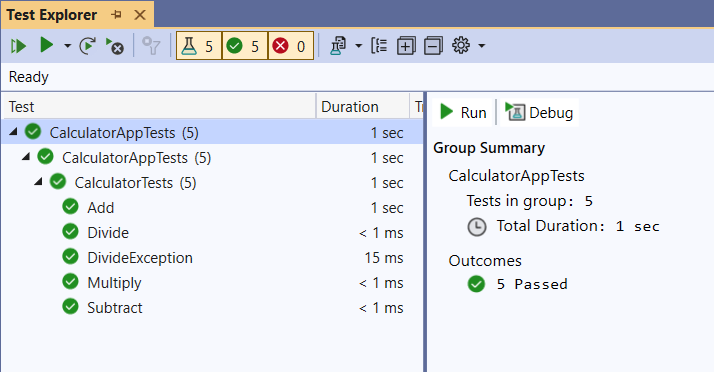Collapse all tests with minus icon
The width and height of the screenshot is (714, 372).
pyautogui.click(x=433, y=46)
